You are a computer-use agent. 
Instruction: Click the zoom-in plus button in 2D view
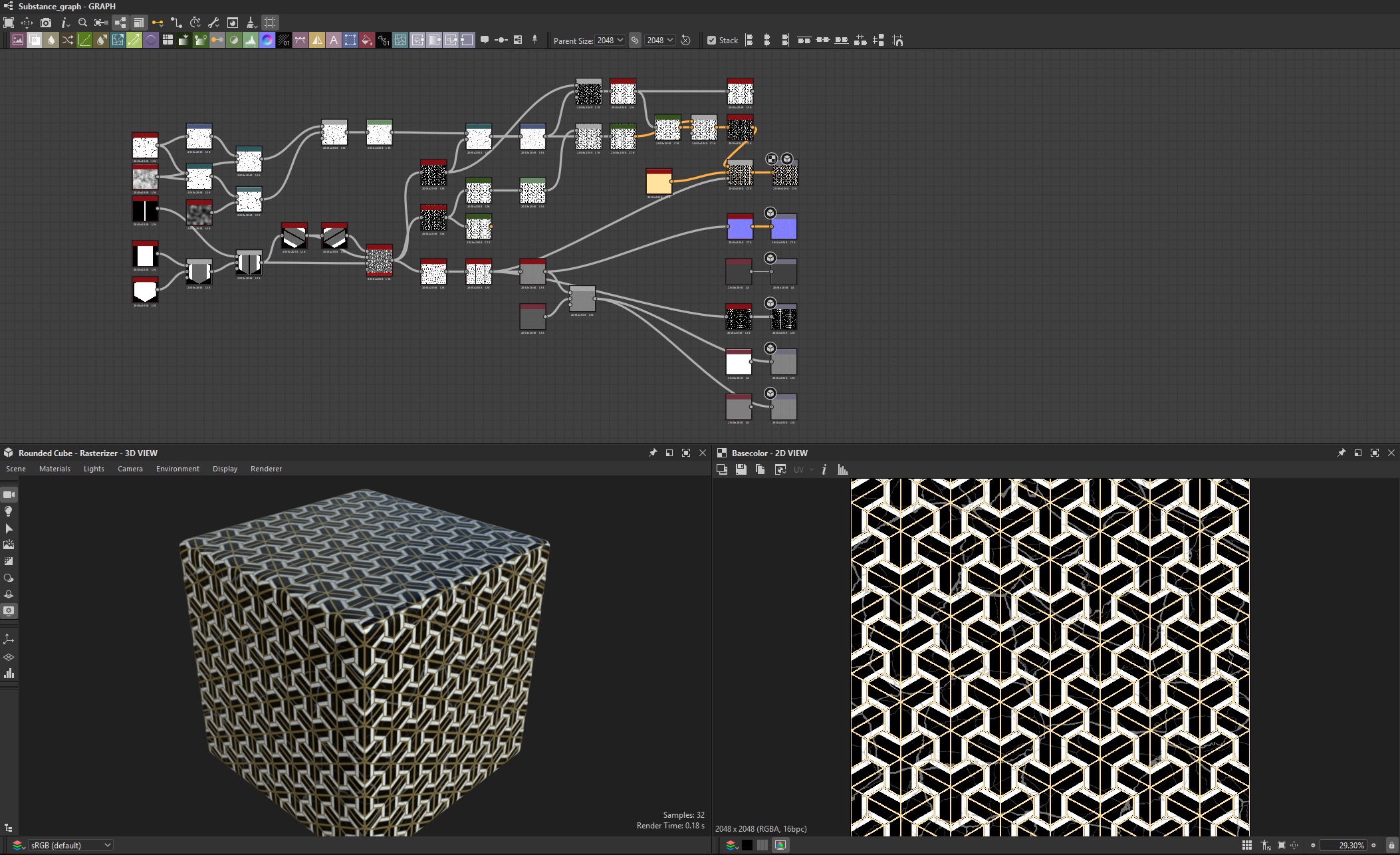1373,845
